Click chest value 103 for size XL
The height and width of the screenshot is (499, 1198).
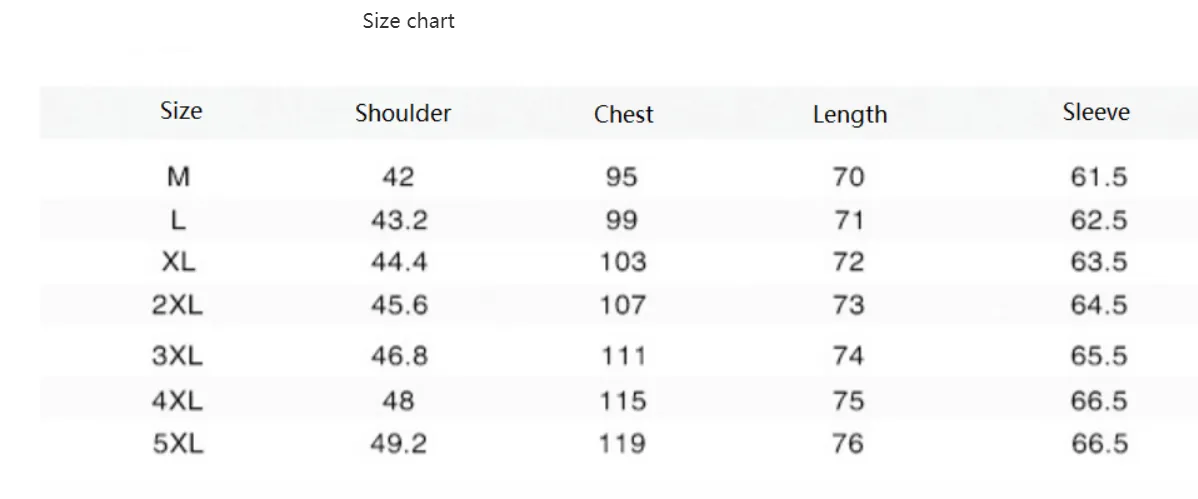pos(623,262)
